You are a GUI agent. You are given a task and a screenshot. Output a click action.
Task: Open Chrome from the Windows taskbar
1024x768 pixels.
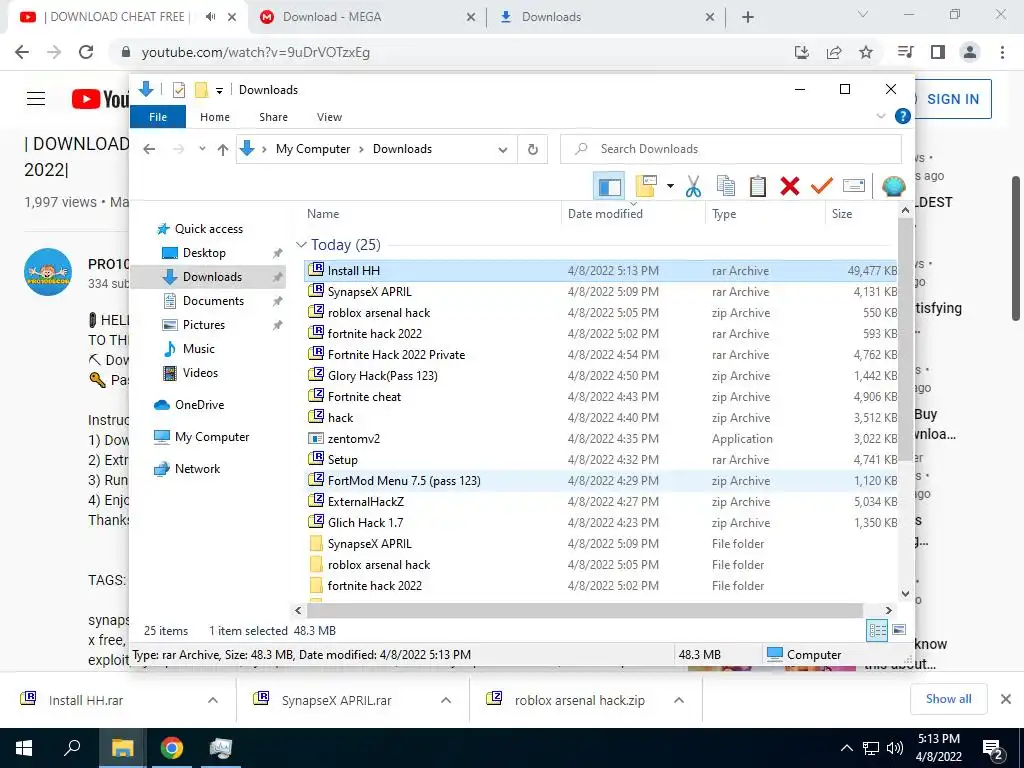click(x=171, y=748)
